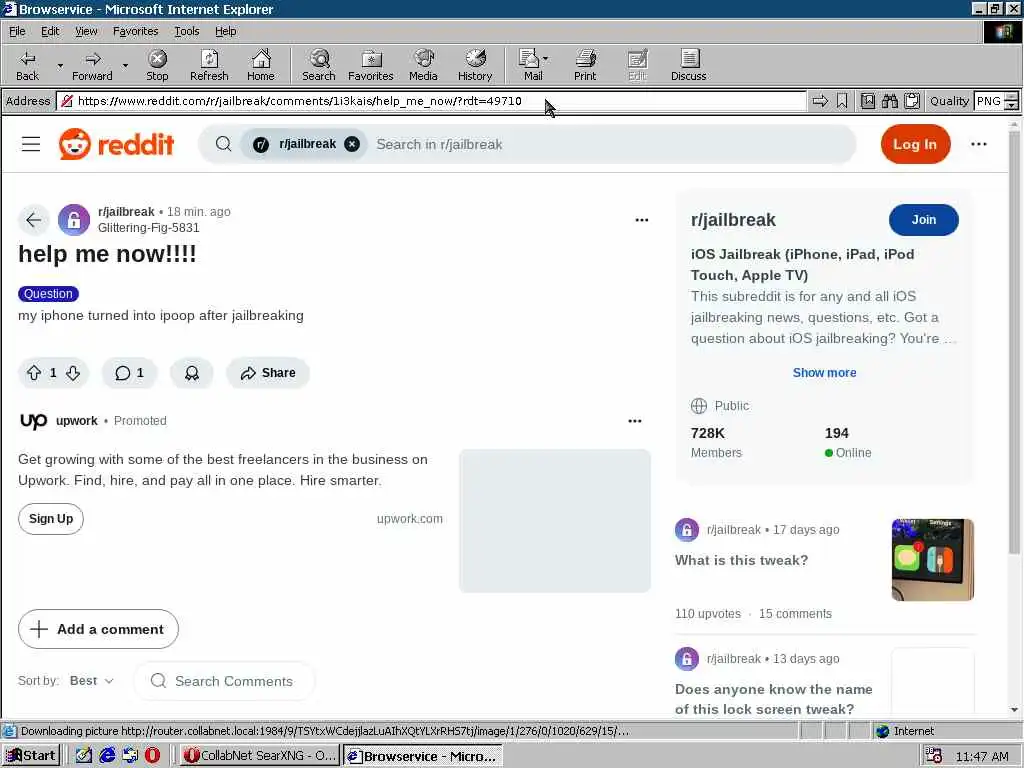Image resolution: width=1024 pixels, height=768 pixels.
Task: Open the View menu
Action: 86,31
